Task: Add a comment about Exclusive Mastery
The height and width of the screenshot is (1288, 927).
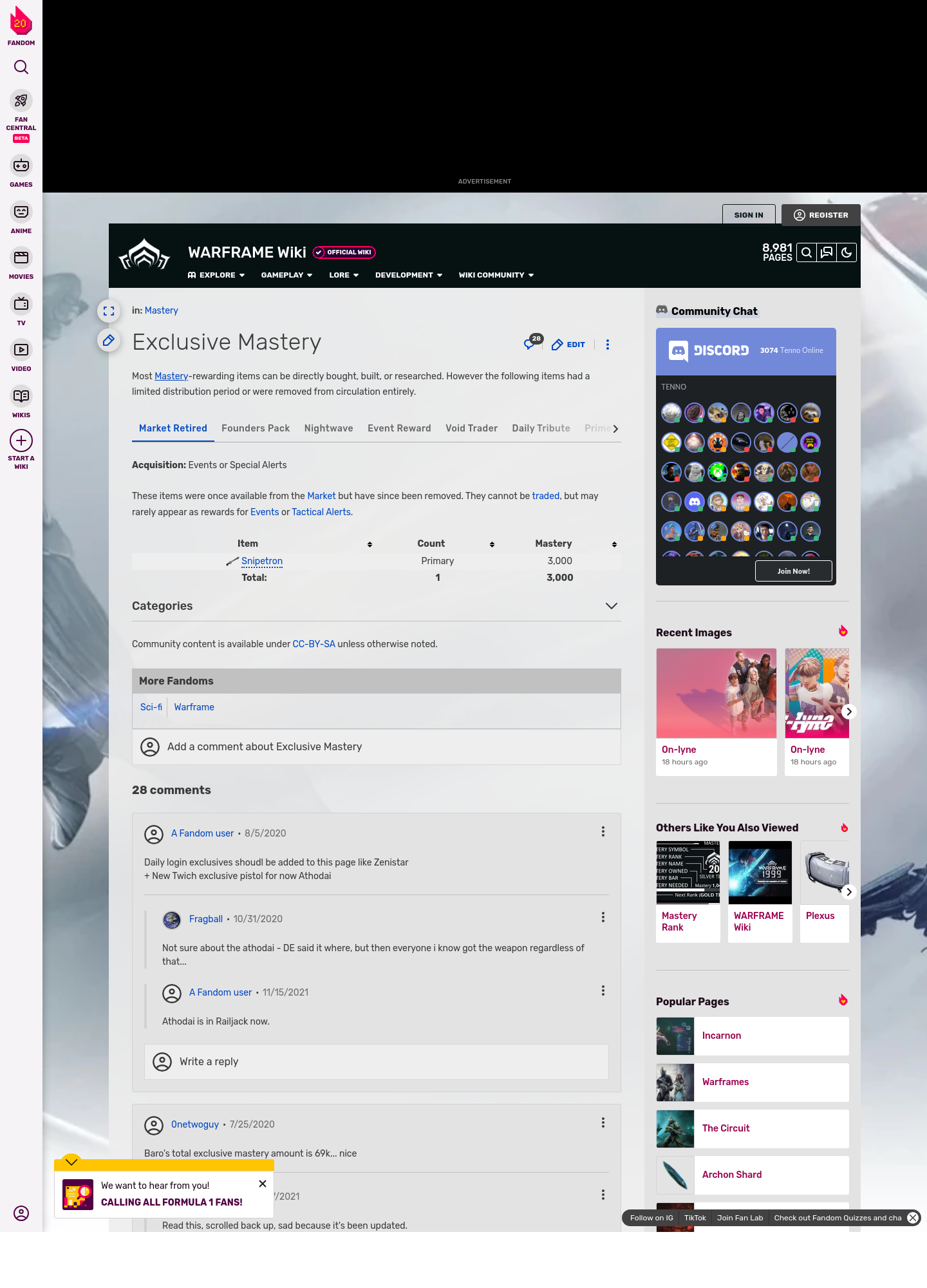Action: (x=377, y=747)
